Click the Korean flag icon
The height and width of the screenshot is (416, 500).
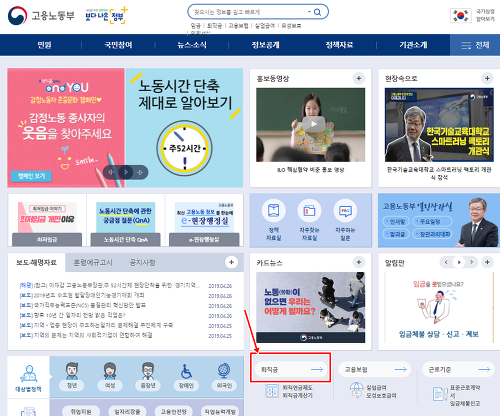(x=461, y=15)
